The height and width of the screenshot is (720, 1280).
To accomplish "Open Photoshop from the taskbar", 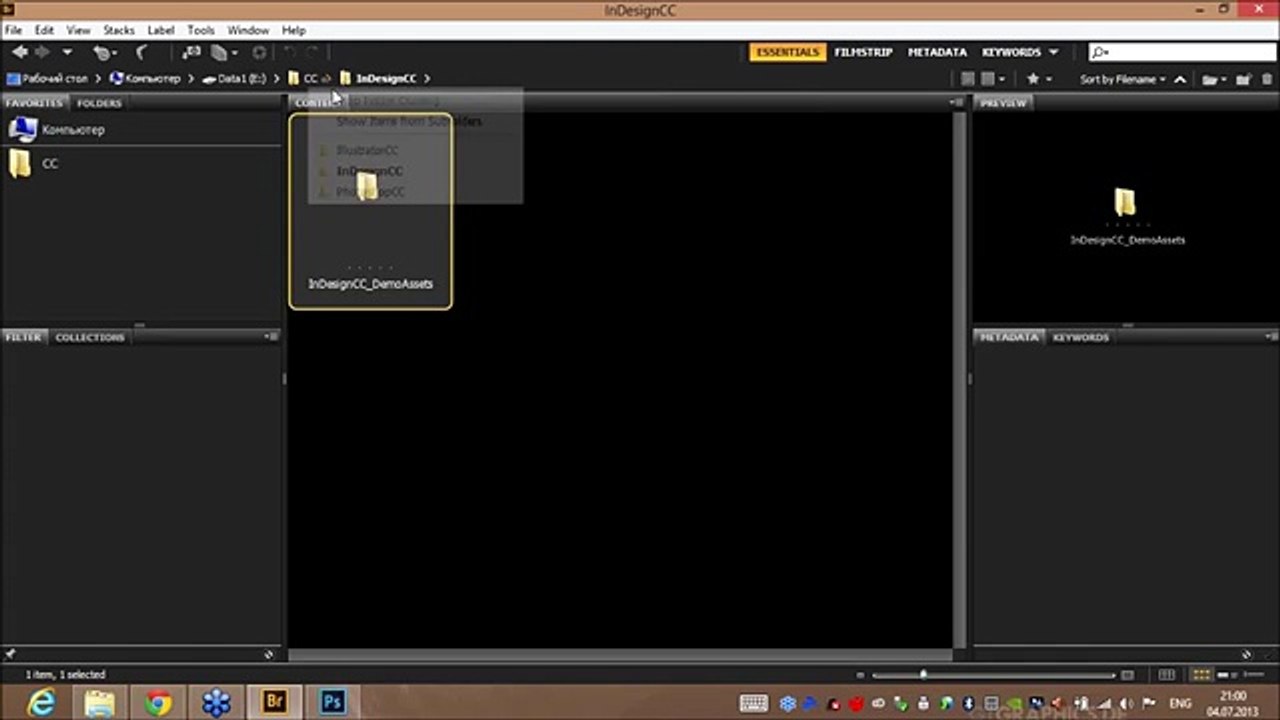I will click(332, 703).
